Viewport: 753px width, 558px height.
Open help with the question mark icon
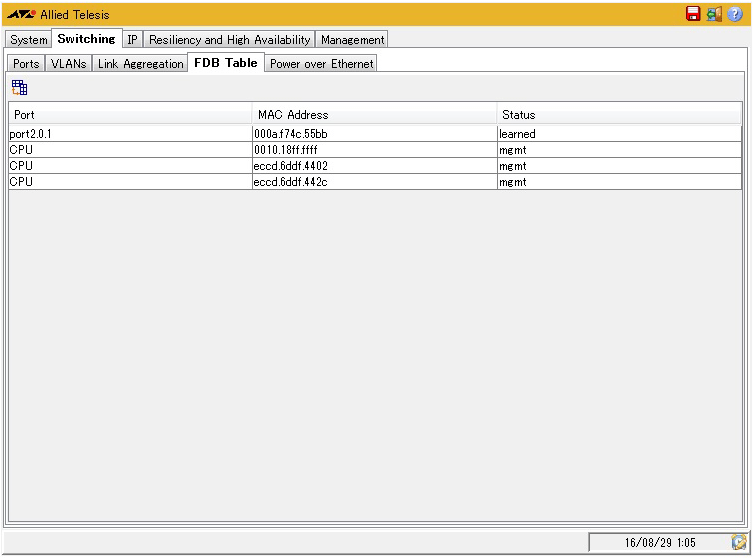(735, 14)
